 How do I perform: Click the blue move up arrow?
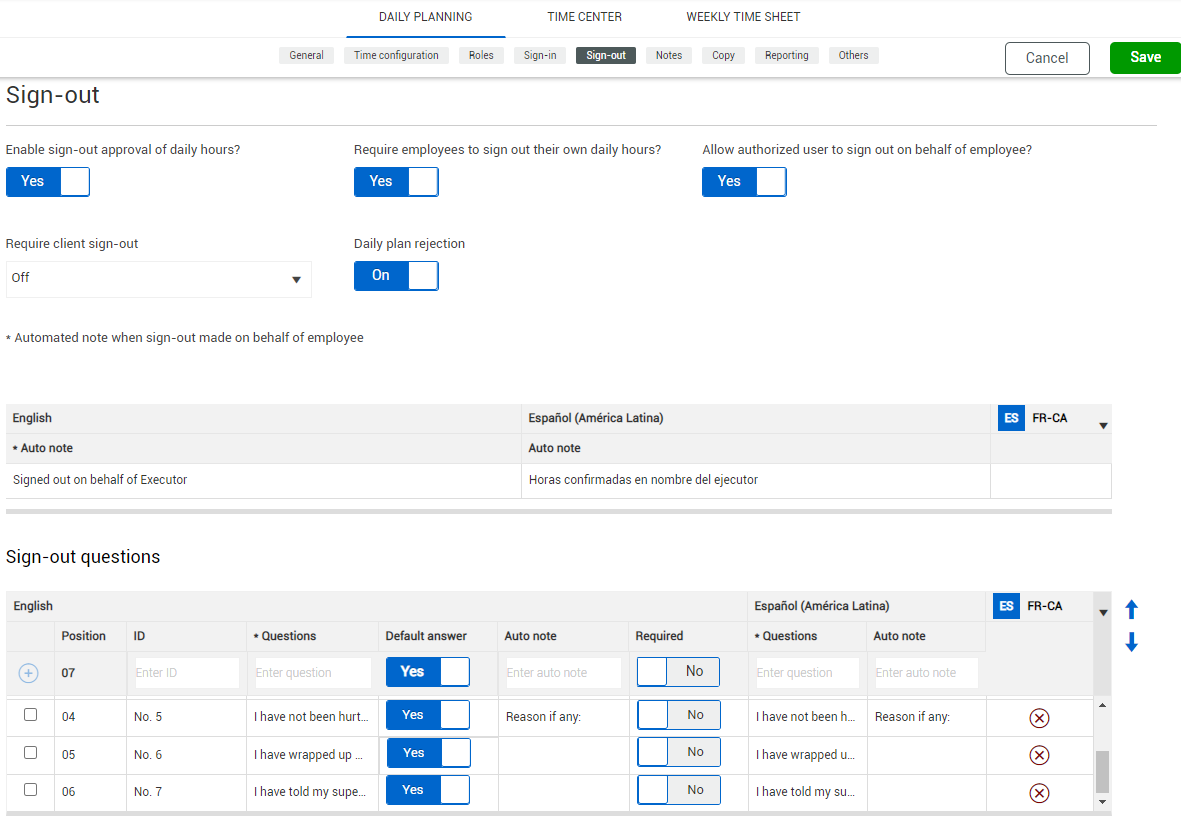point(1132,609)
